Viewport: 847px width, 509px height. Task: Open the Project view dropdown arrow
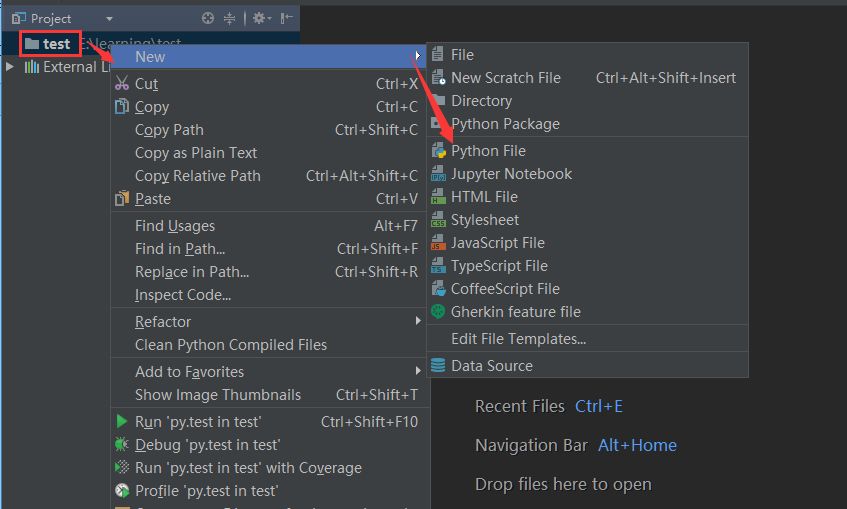[x=110, y=19]
